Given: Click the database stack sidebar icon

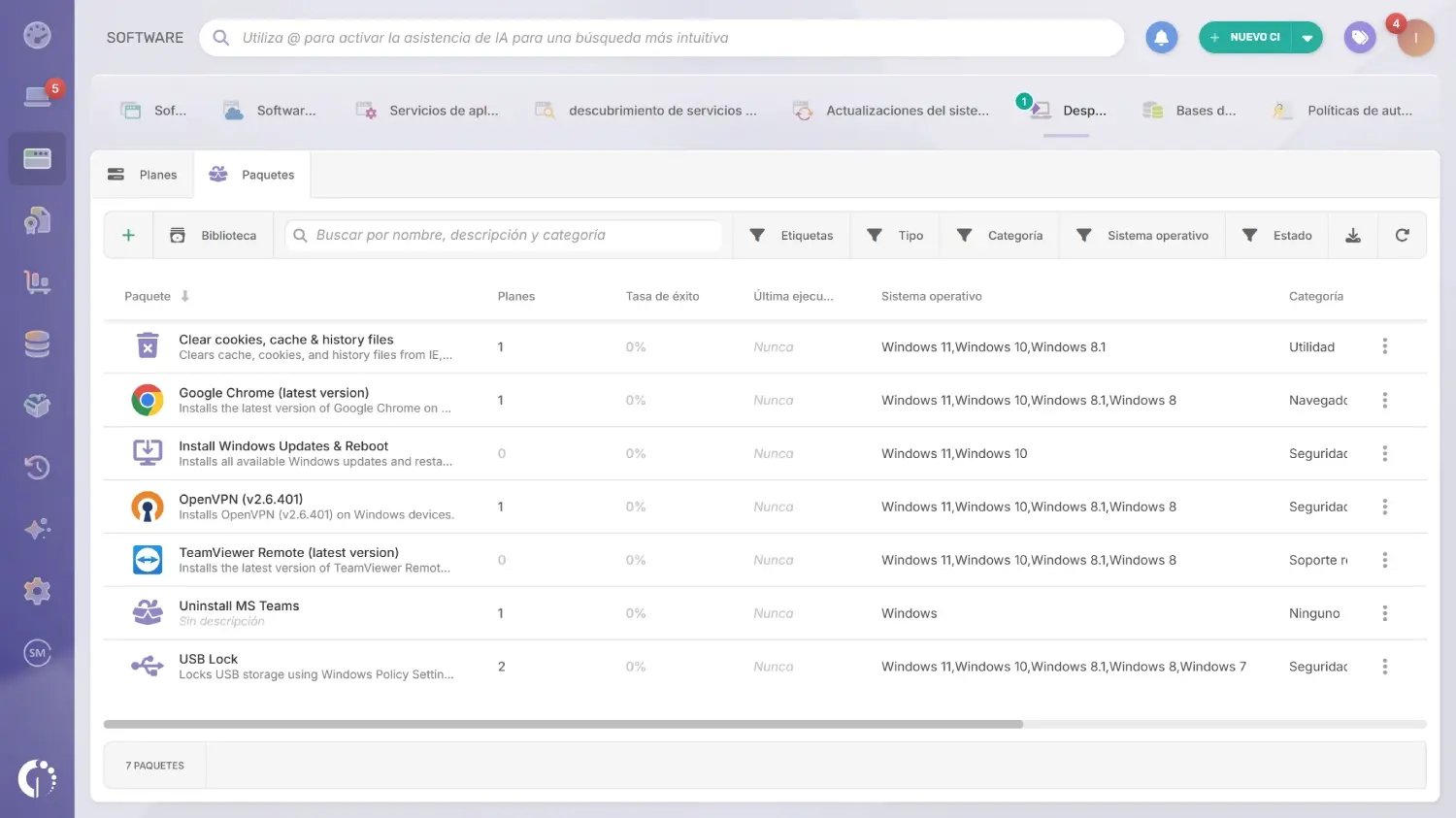Looking at the screenshot, I should (37, 344).
